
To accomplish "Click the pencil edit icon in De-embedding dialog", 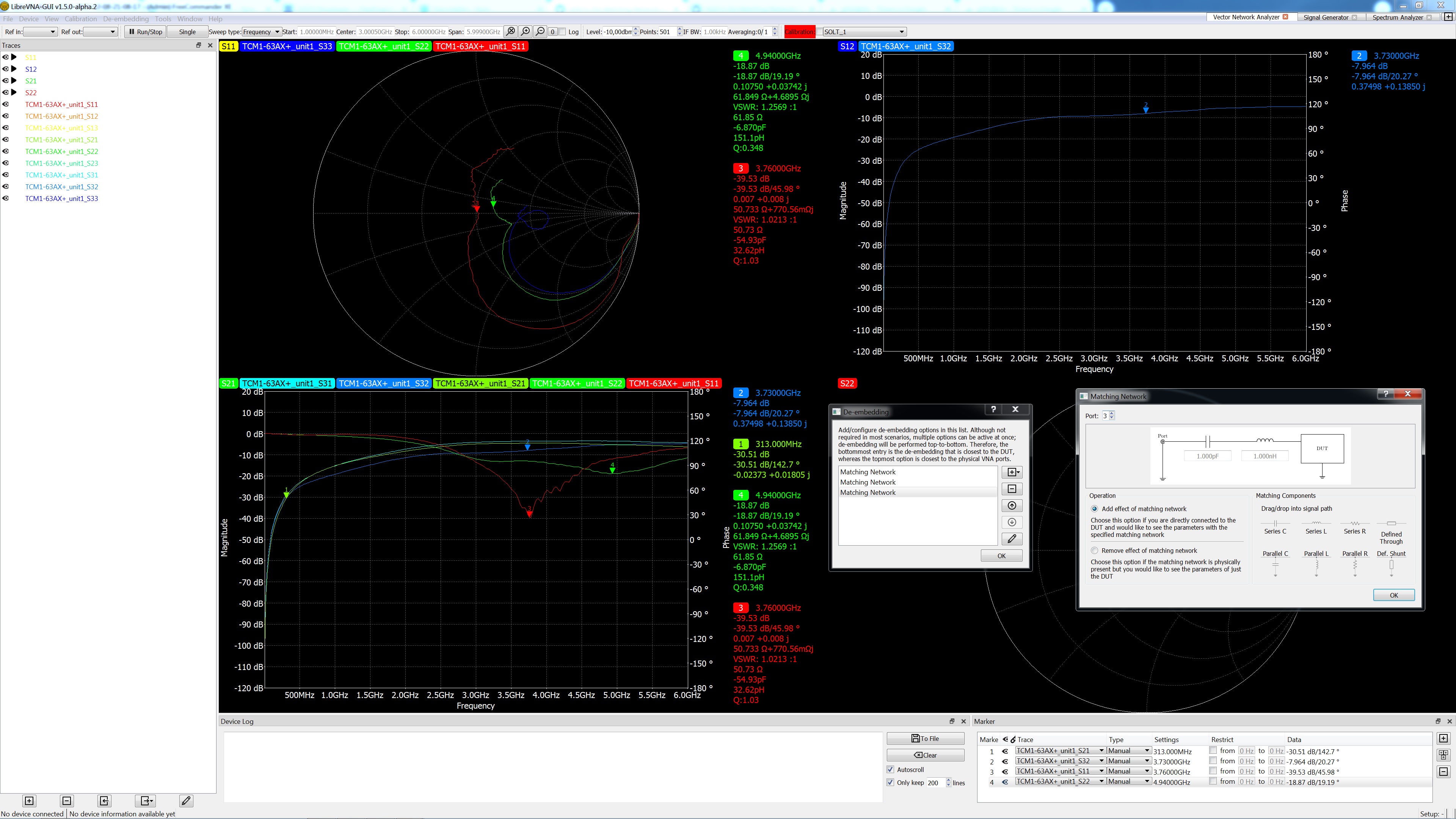I will (1012, 539).
